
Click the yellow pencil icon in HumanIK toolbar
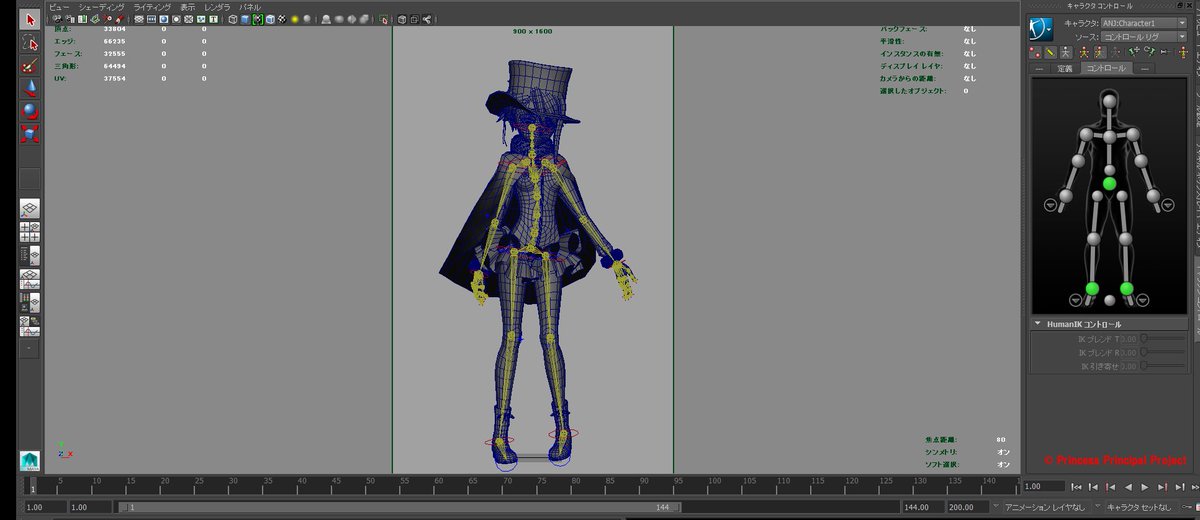point(1050,52)
